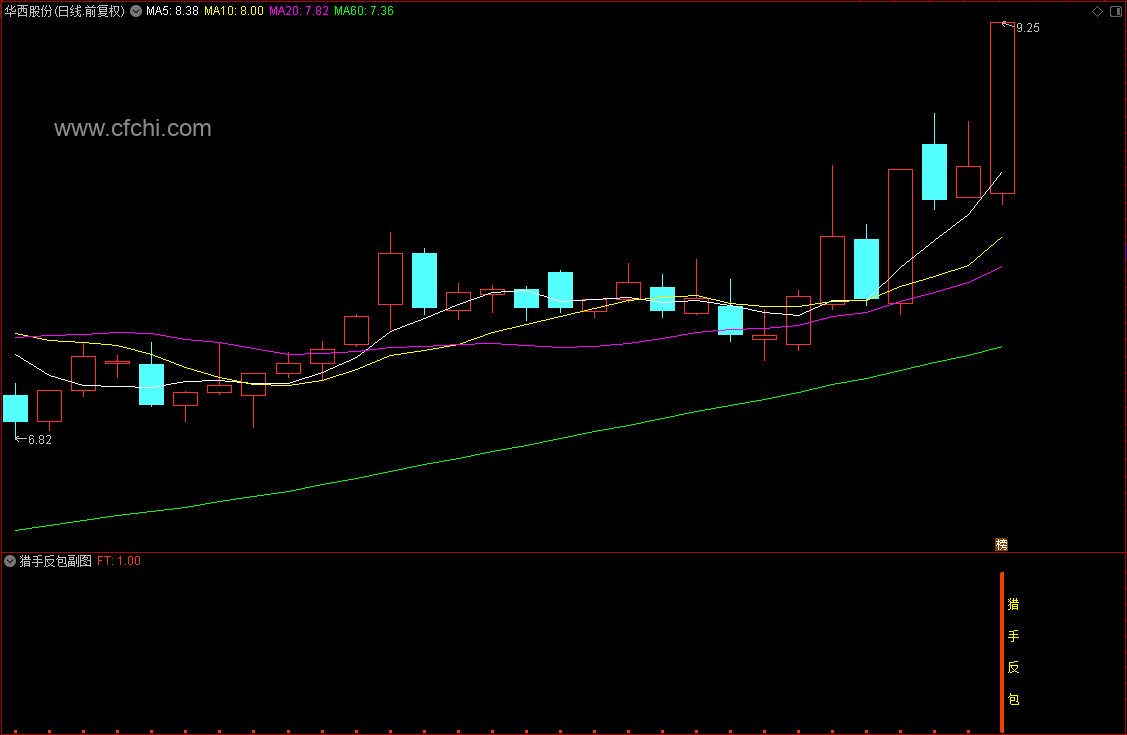The width and height of the screenshot is (1127, 735).
Task: Click the MA10: 8.00 indicator label
Action: (x=234, y=11)
